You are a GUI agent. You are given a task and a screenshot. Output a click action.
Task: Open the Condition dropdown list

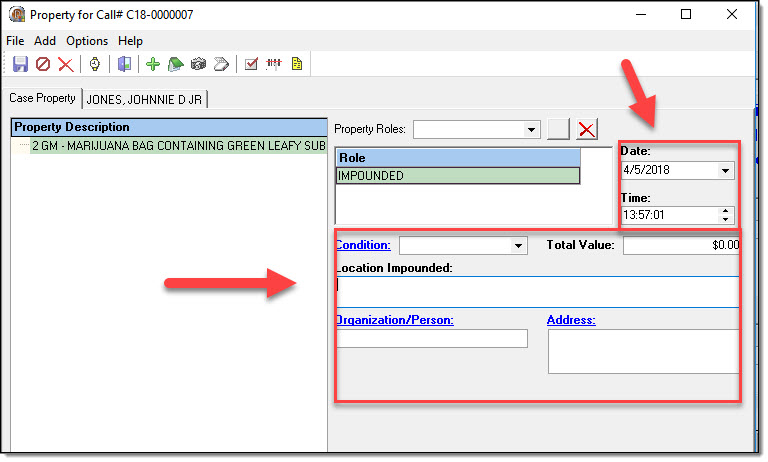[518, 245]
